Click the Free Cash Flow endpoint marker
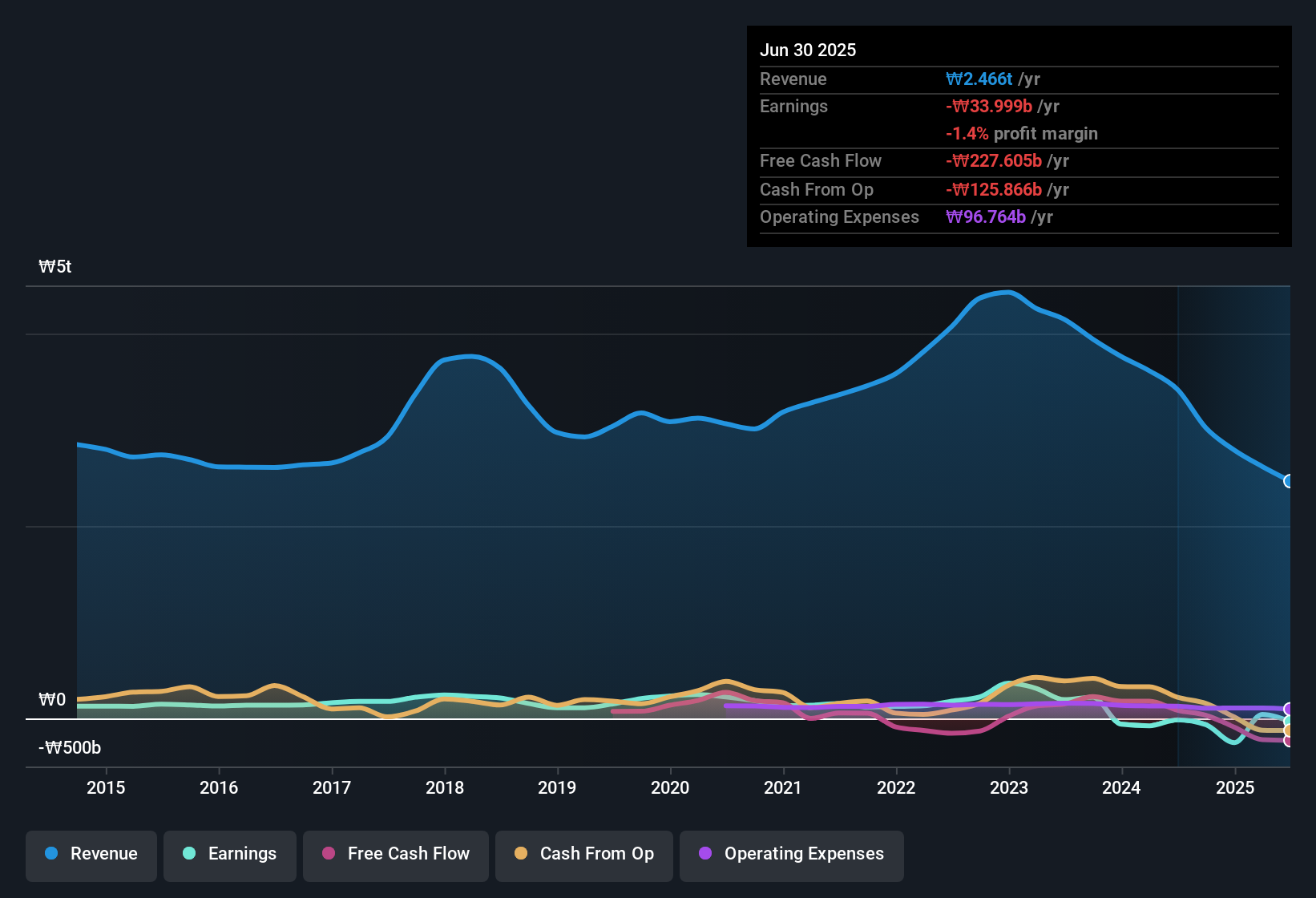 coord(1287,742)
